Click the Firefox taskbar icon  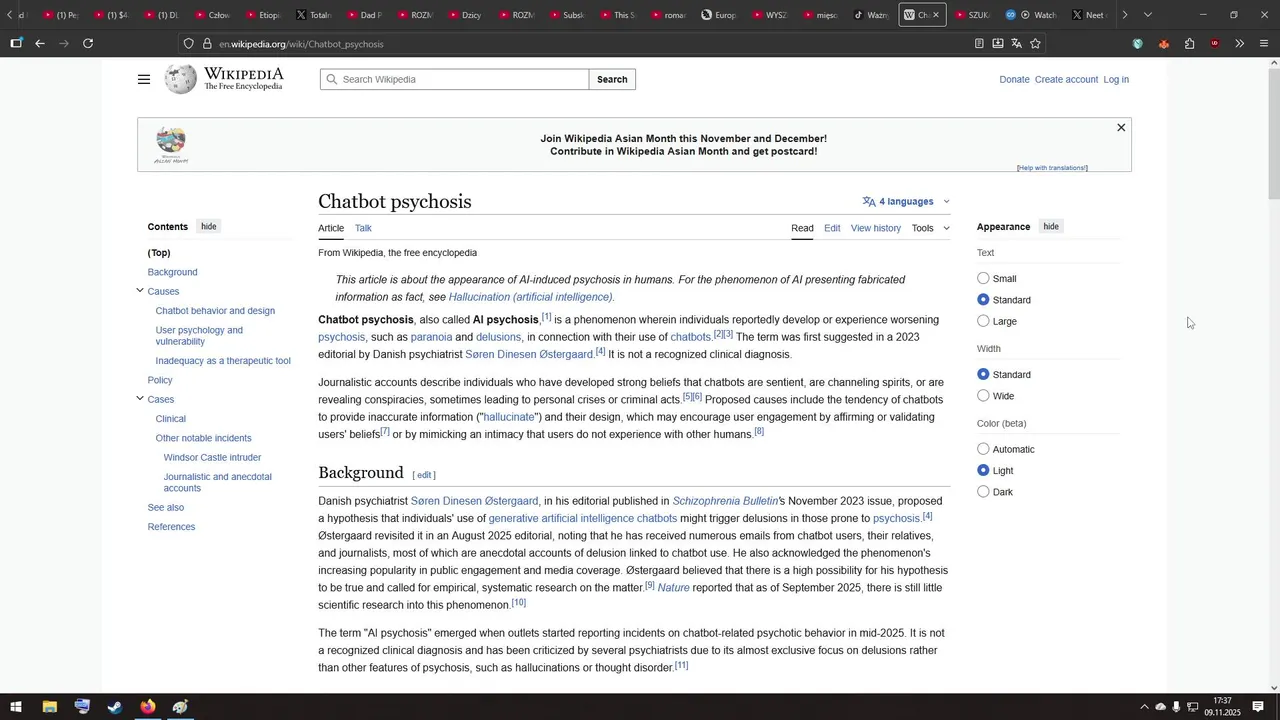[148, 707]
